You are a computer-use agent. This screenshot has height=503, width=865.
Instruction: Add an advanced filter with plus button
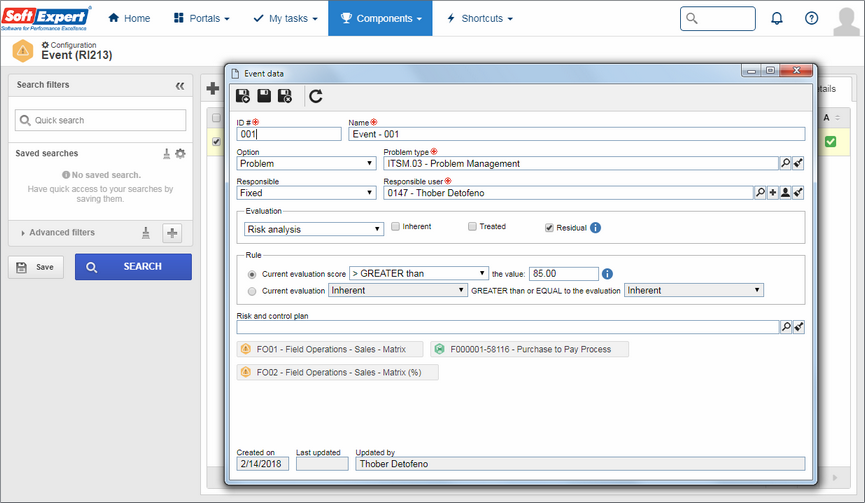coord(172,233)
